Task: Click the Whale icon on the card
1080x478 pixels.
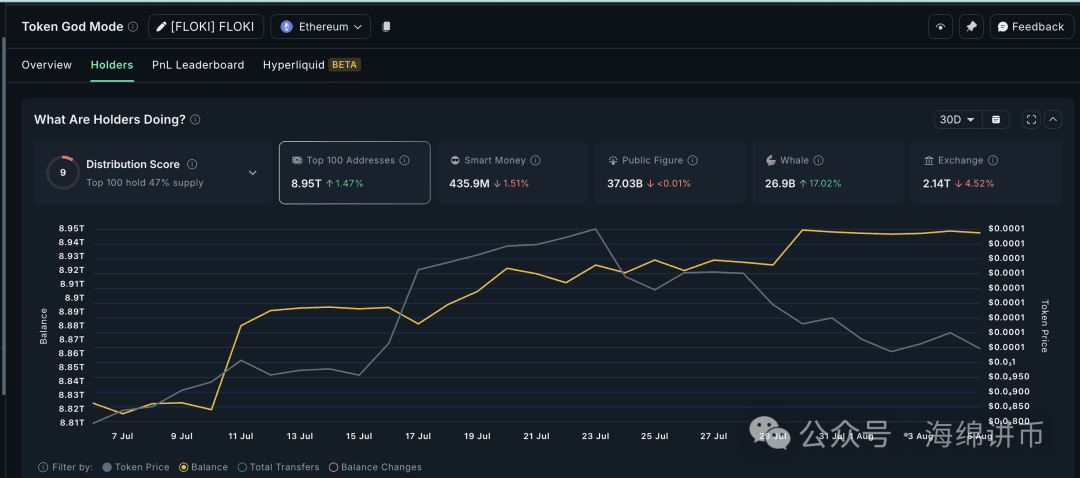Action: point(771,160)
